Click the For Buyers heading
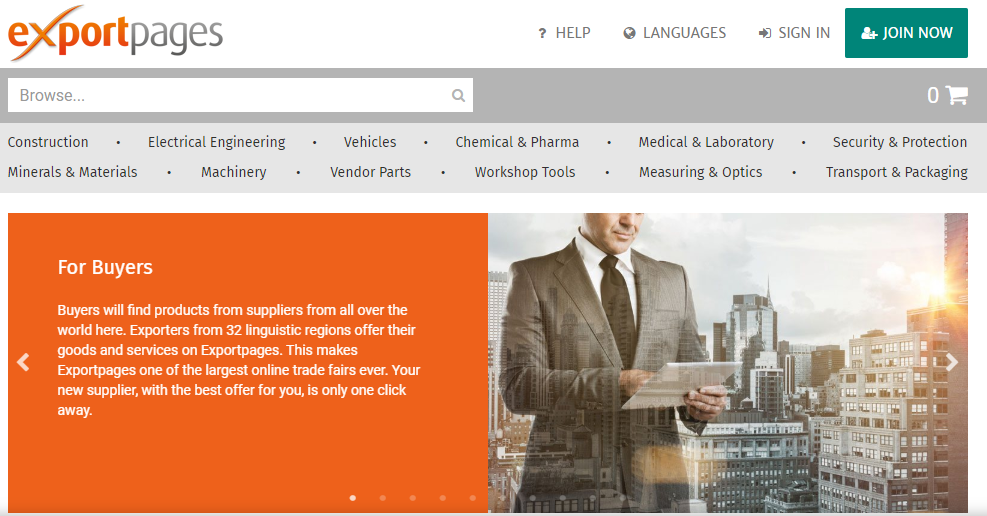This screenshot has width=987, height=516. pos(105,267)
